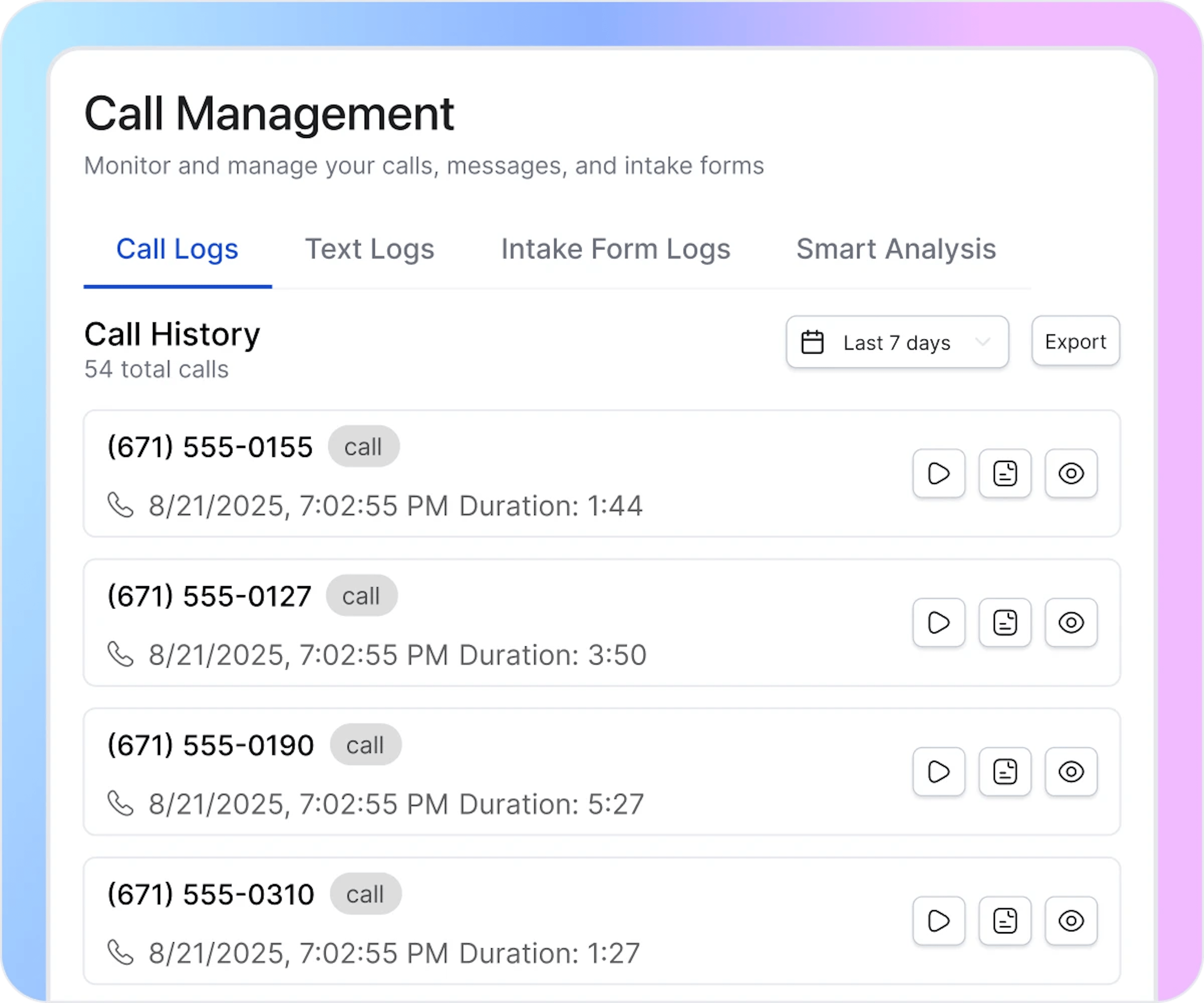Play the recording for (671) 555-0155
1204x1003 pixels.
pyautogui.click(x=938, y=473)
